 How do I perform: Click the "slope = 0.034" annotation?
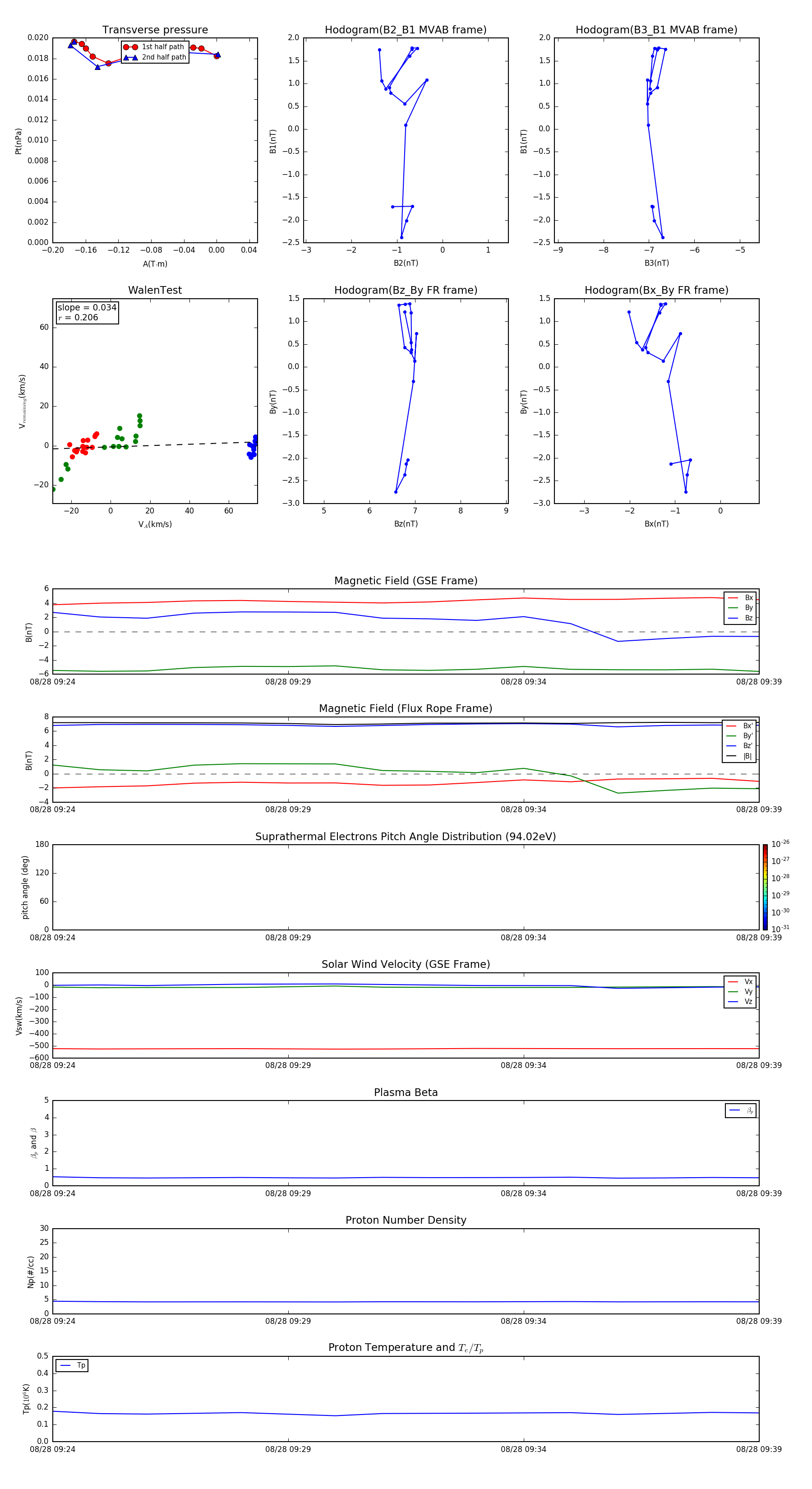point(87,308)
